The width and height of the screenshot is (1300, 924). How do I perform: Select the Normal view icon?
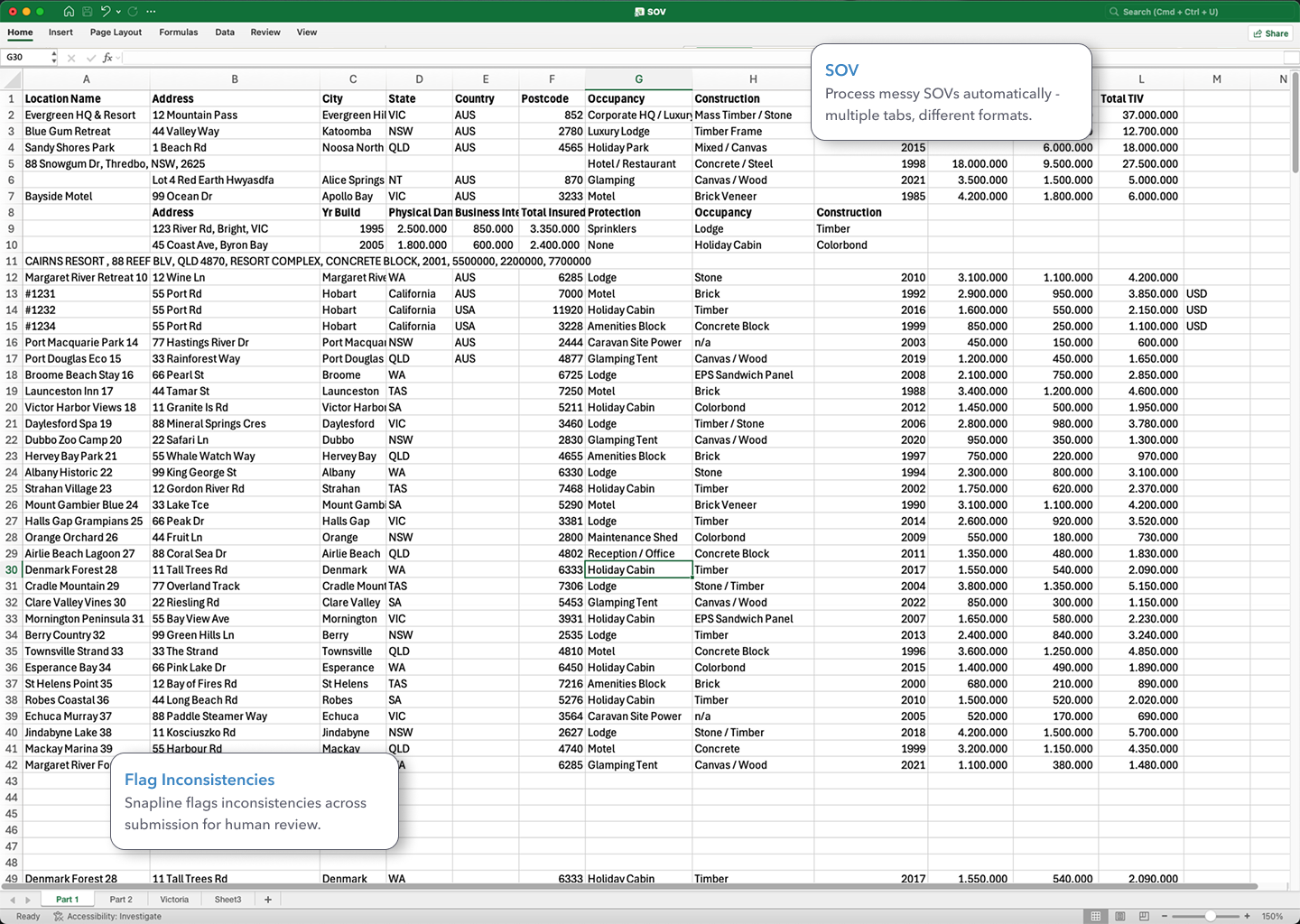point(1095,916)
